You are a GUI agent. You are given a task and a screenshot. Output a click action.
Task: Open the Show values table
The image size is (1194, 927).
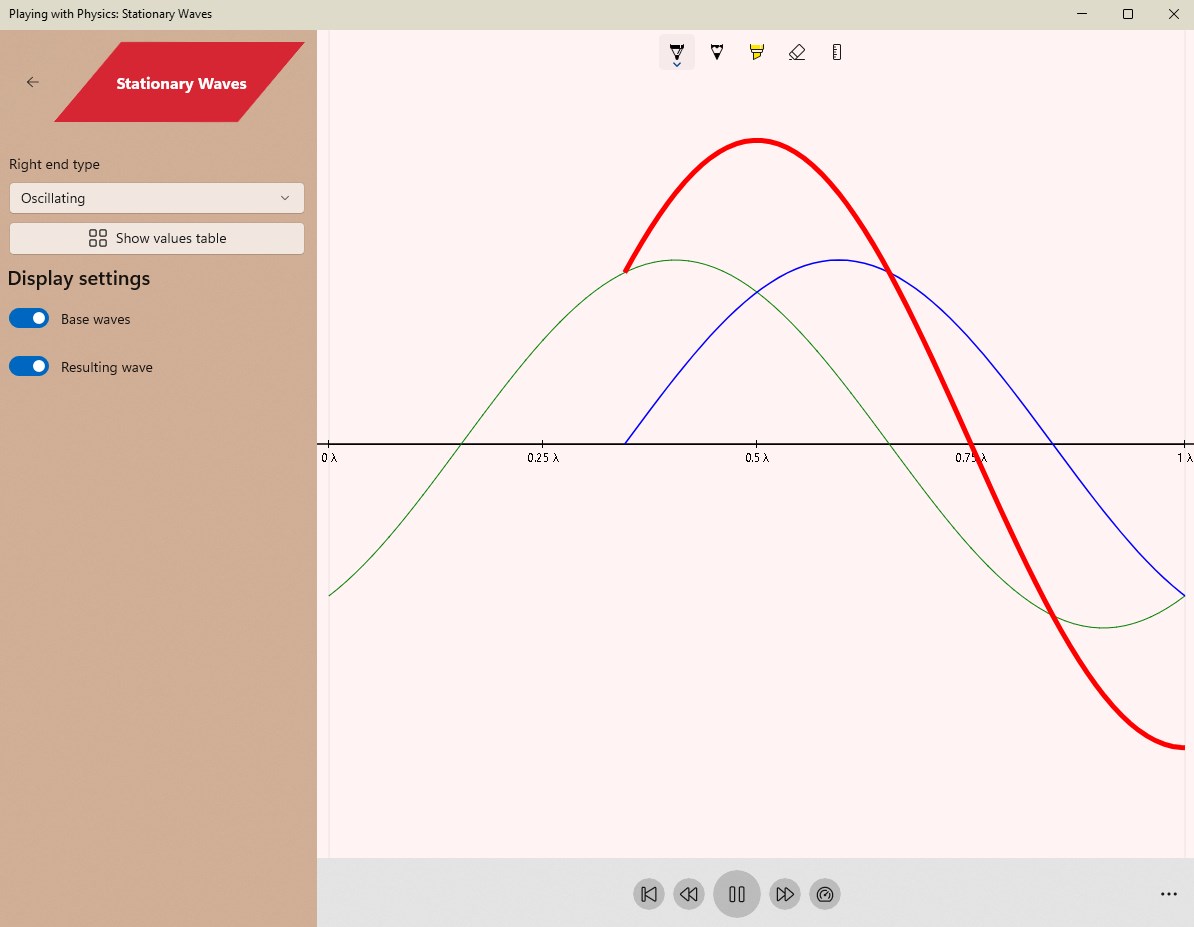156,238
